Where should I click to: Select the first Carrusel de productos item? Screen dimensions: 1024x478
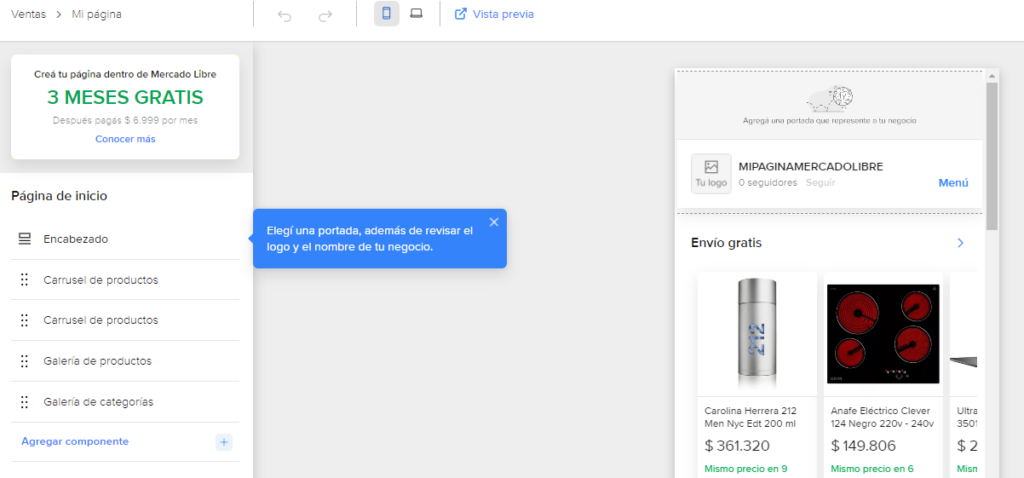coord(125,279)
